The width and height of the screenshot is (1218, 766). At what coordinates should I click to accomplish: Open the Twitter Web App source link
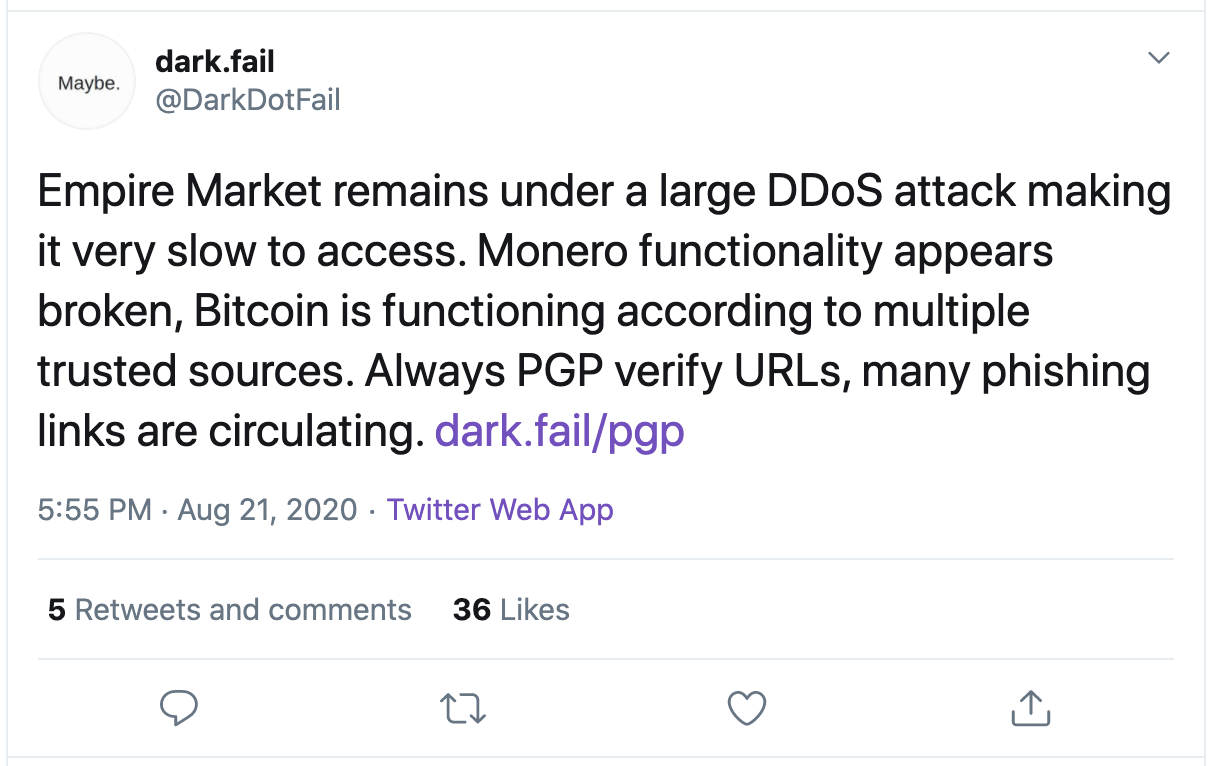(500, 510)
